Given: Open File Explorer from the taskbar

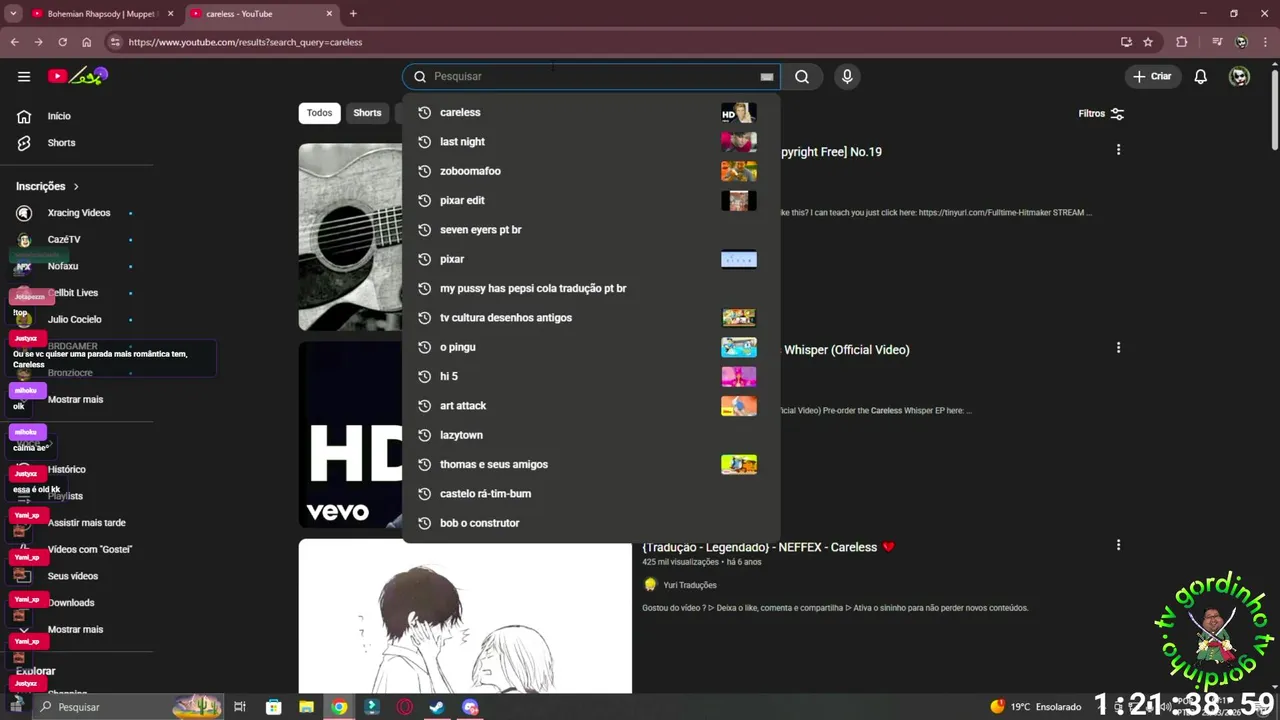Looking at the screenshot, I should pyautogui.click(x=306, y=707).
